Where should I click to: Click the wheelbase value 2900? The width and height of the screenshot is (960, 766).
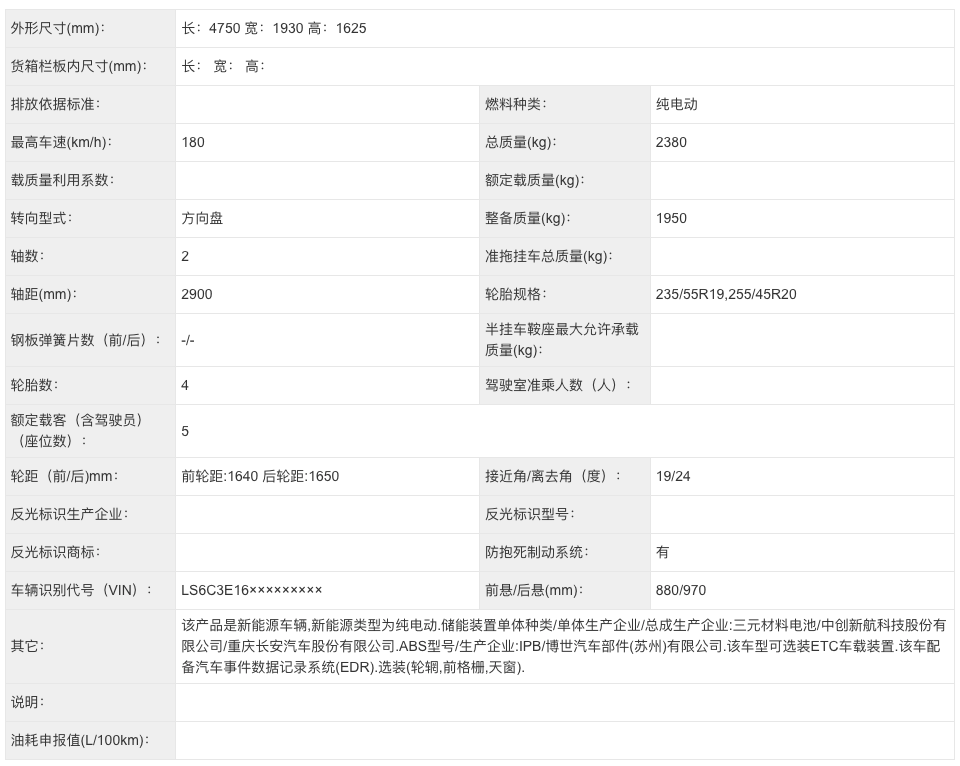pyautogui.click(x=197, y=294)
